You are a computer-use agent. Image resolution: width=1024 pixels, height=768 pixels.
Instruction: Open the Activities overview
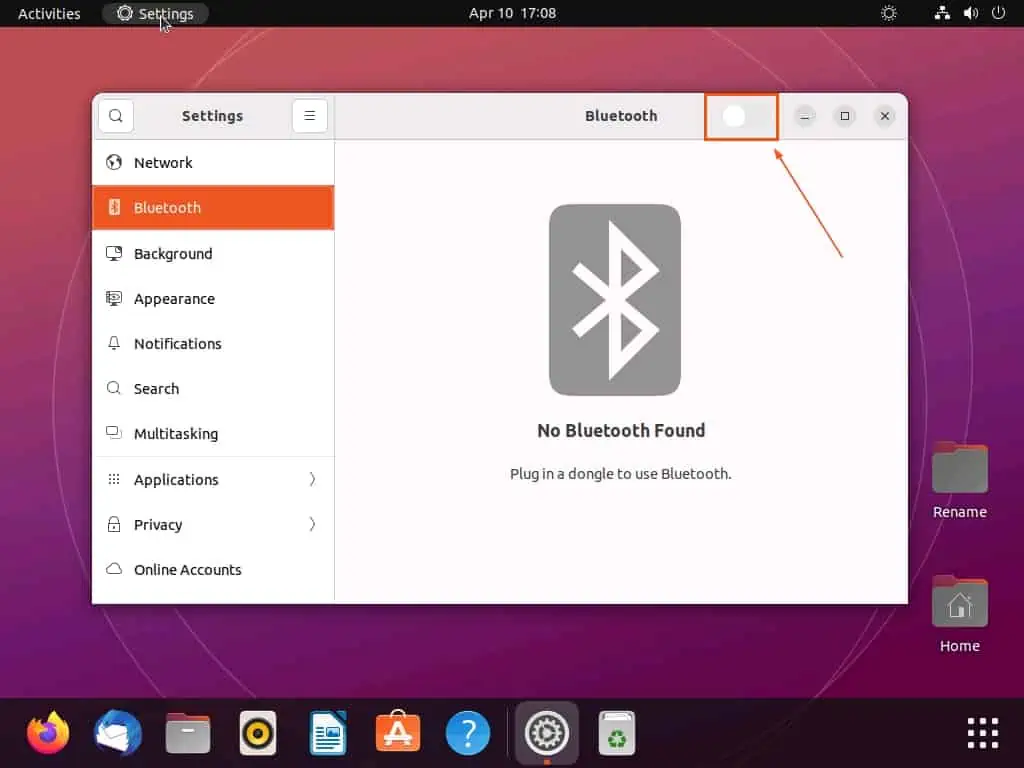49,14
